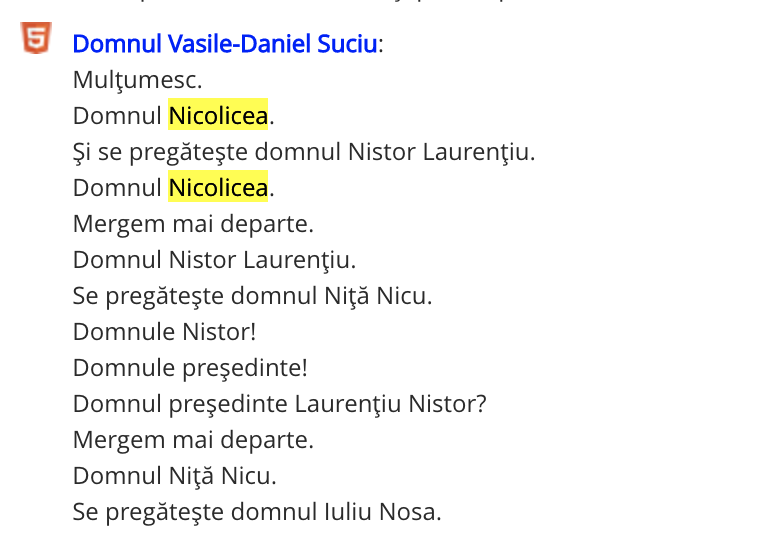Screen dimensions: 766x534
Task: Click Mergem mai departe above Domnul Nistor Laurenţiu
Action: click(x=193, y=224)
